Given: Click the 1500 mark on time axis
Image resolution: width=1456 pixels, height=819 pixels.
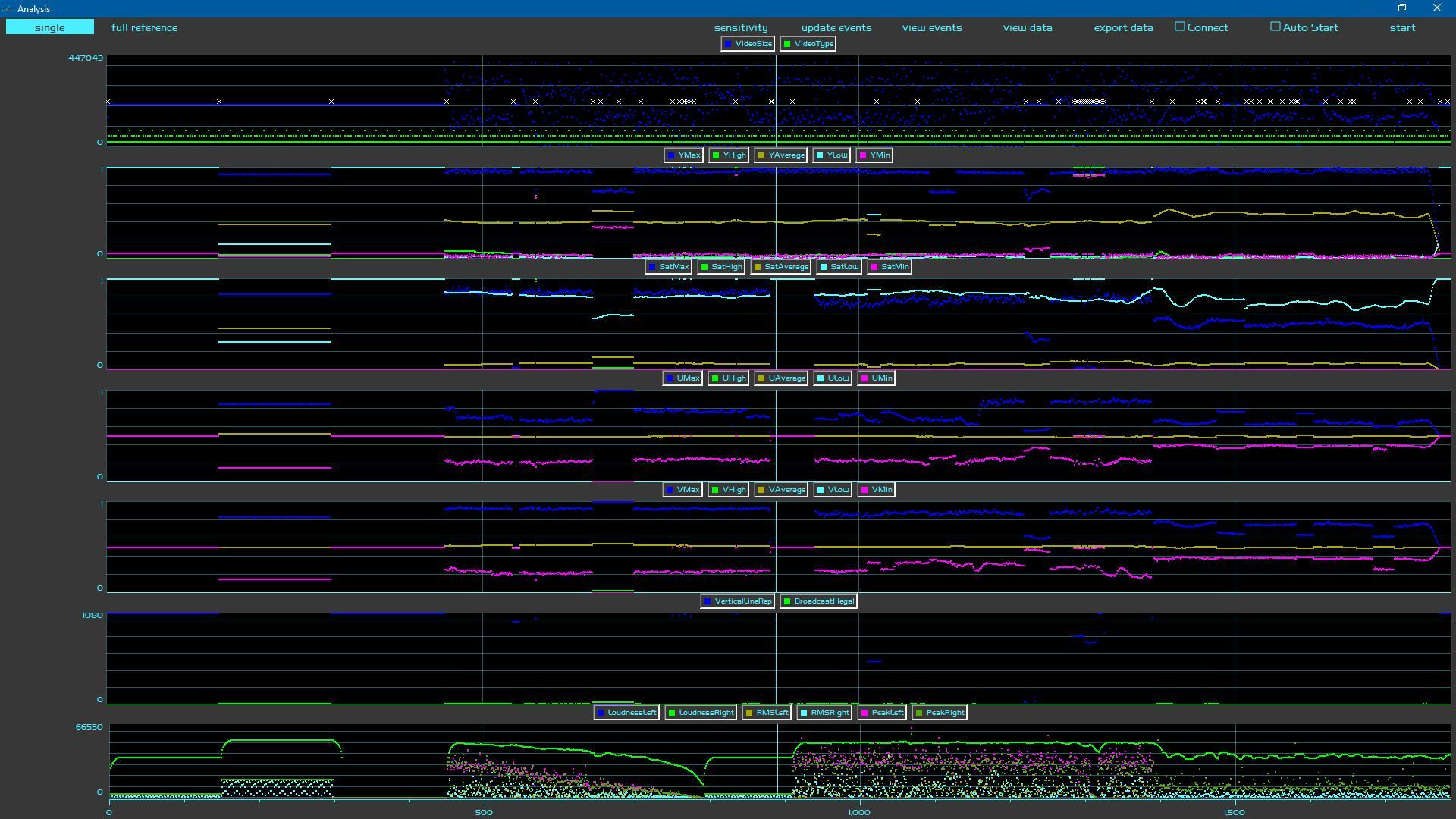Looking at the screenshot, I should click(x=1235, y=812).
